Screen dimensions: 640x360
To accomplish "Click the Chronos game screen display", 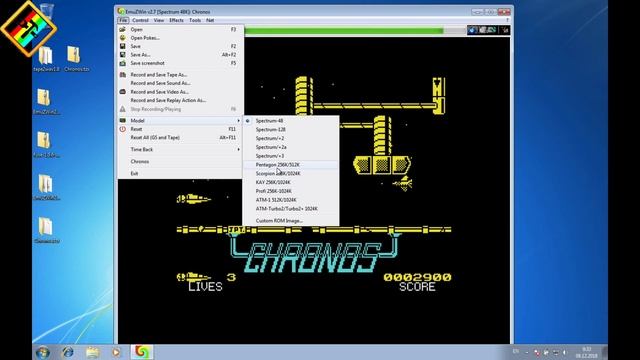I will (x=314, y=190).
